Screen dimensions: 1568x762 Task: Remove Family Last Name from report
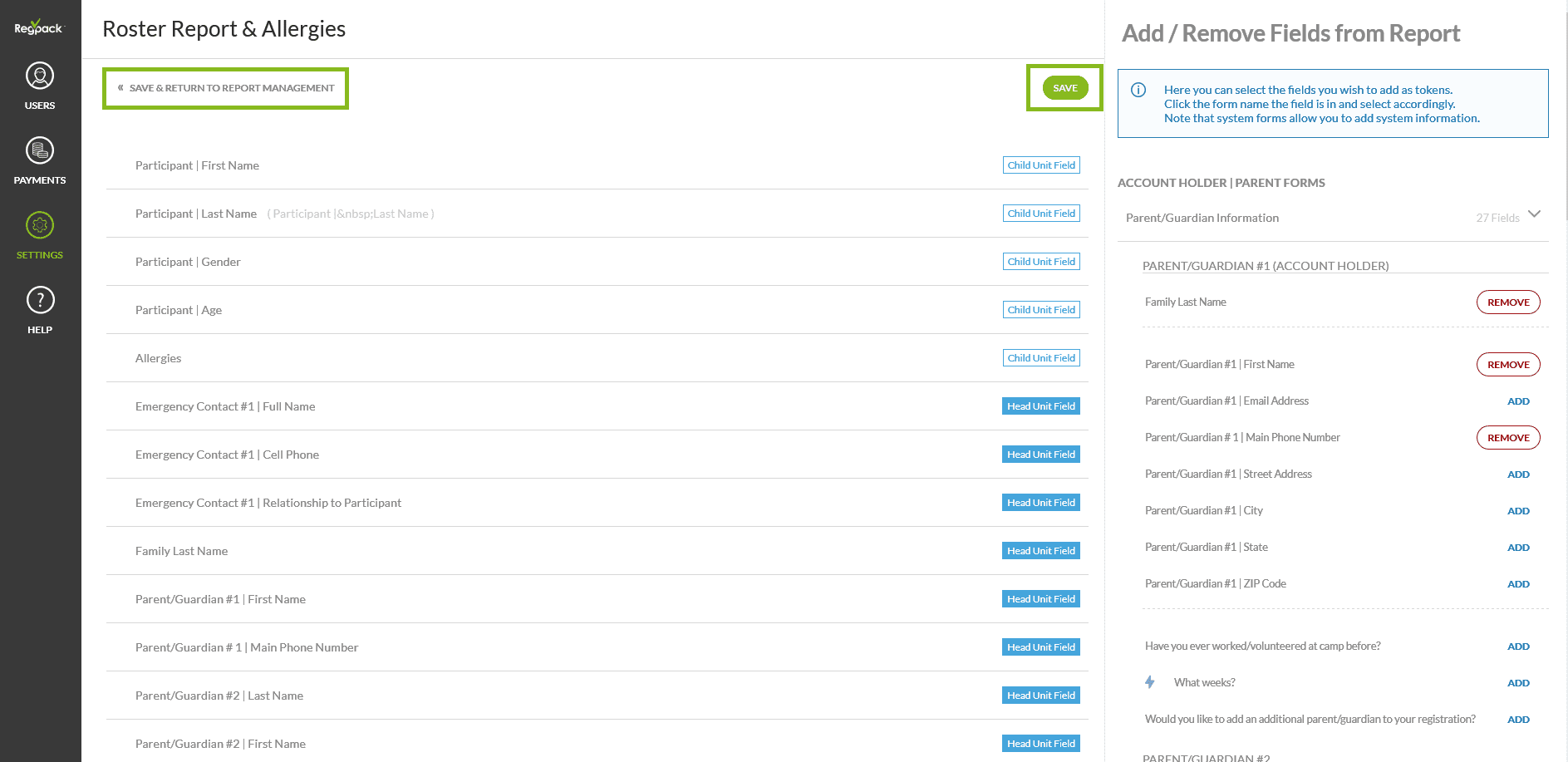pyautogui.click(x=1507, y=302)
